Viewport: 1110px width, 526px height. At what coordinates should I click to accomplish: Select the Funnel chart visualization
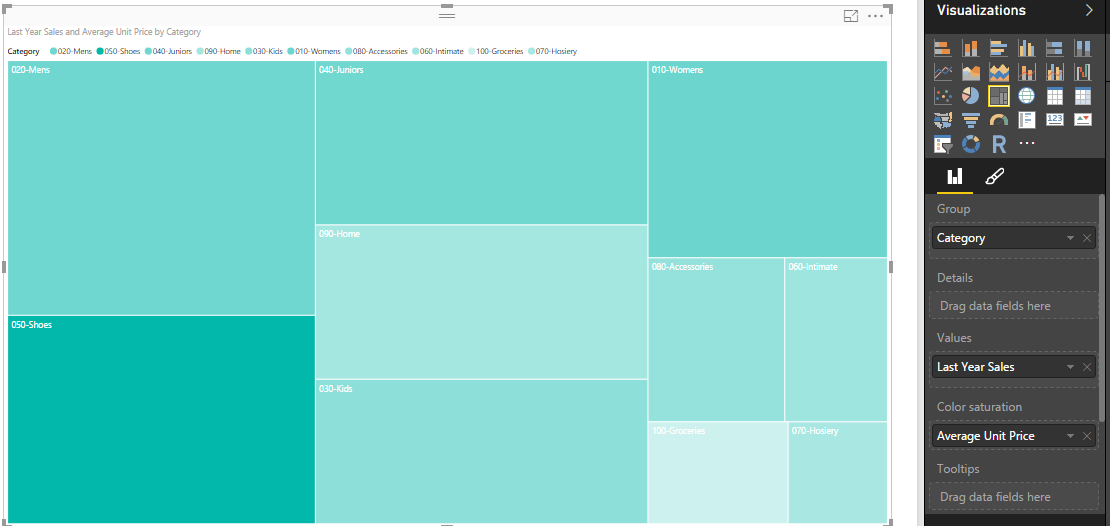pyautogui.click(x=971, y=120)
